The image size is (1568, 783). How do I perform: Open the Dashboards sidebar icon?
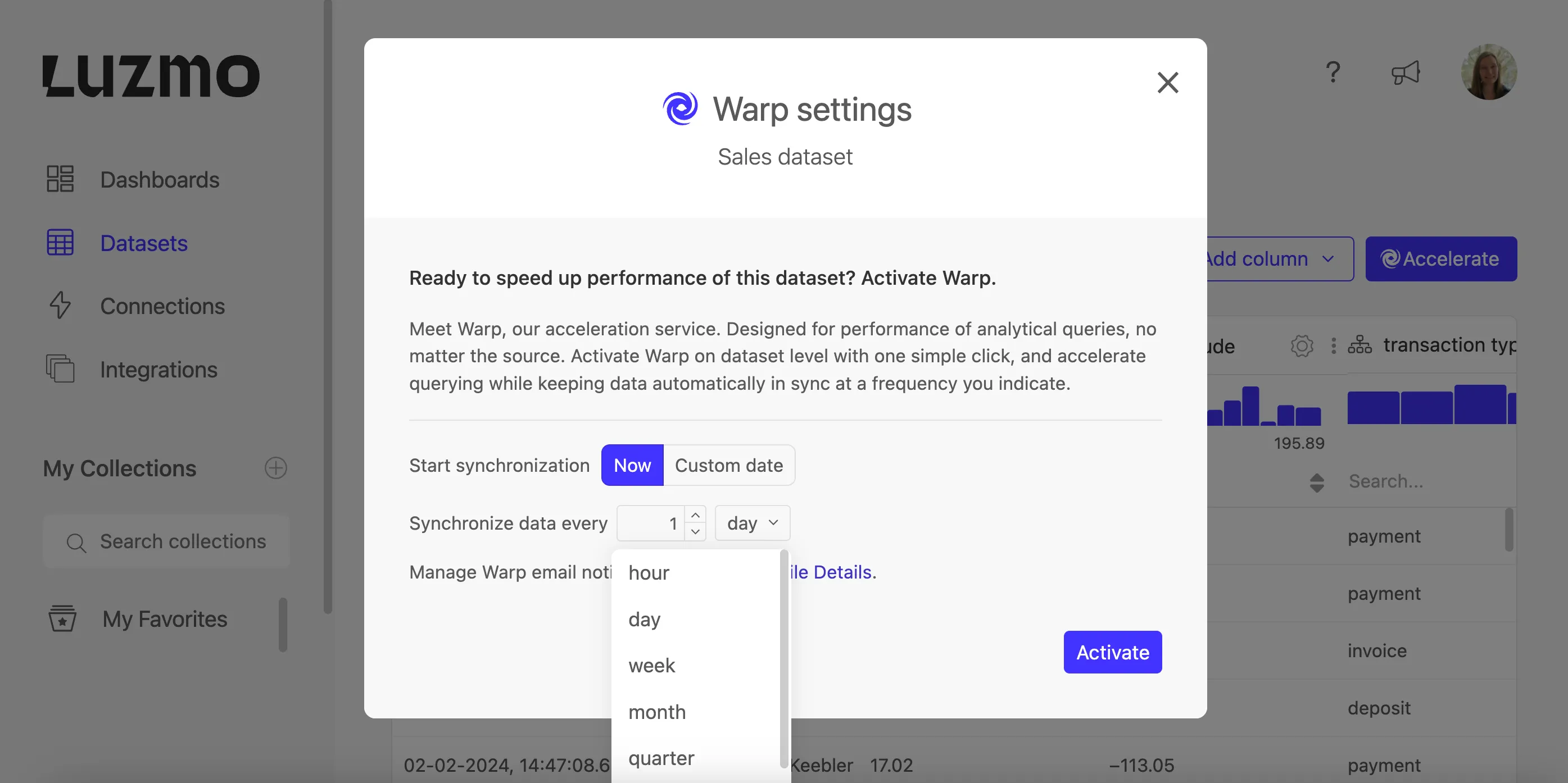coord(60,179)
